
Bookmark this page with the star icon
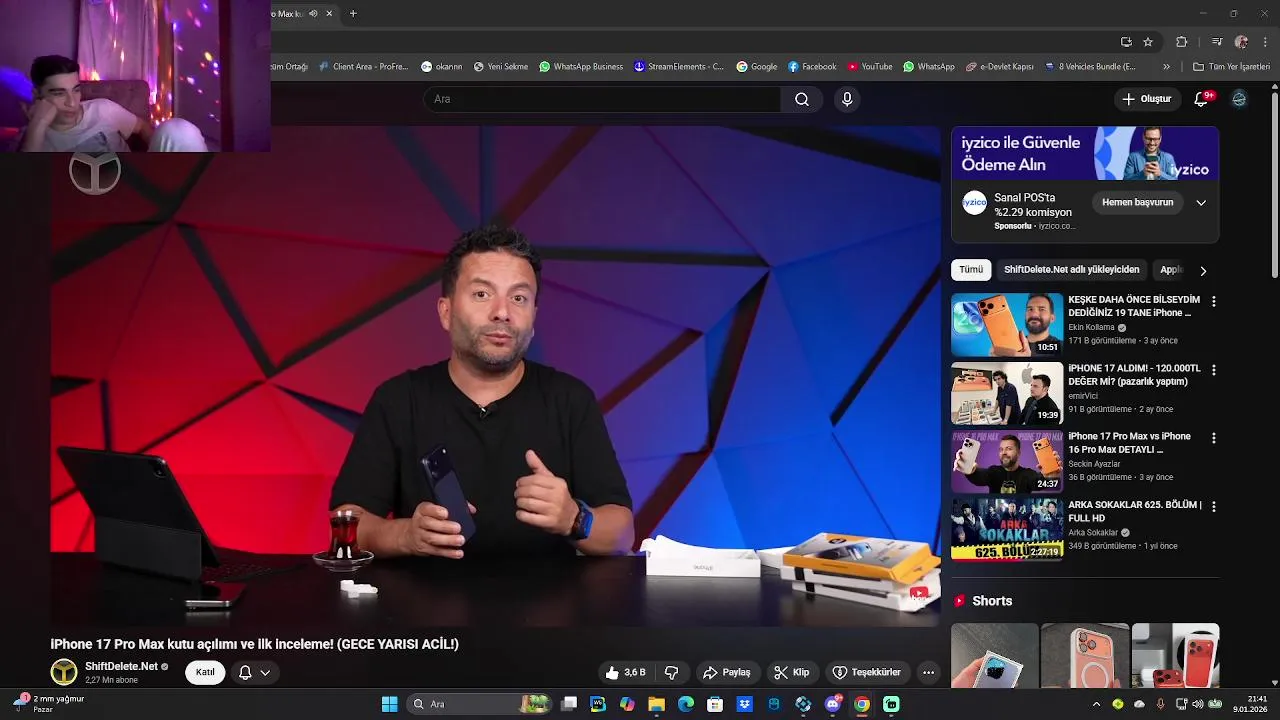click(x=1148, y=42)
